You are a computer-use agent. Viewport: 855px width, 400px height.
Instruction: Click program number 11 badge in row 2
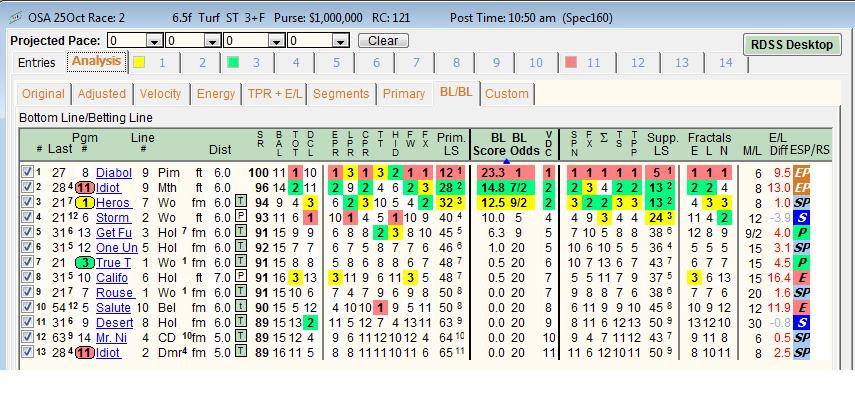click(x=85, y=188)
